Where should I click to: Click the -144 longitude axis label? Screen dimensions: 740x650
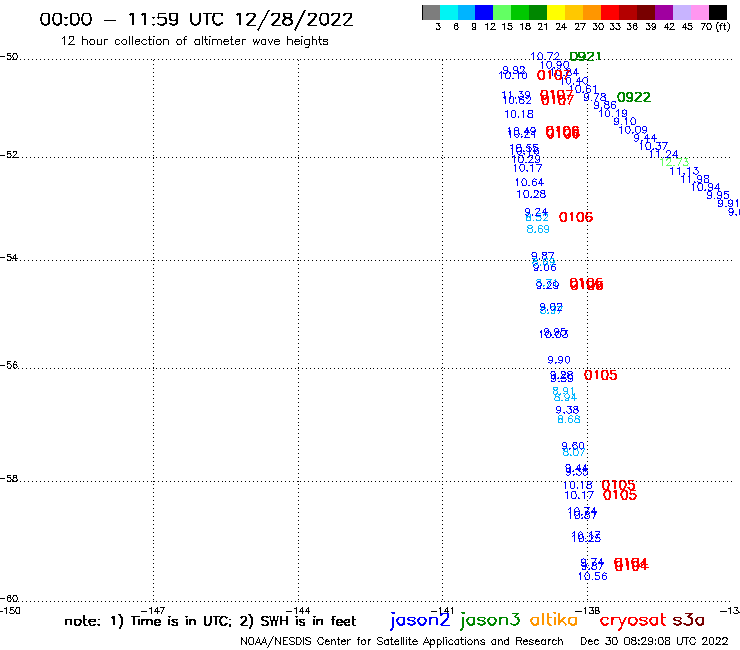click(x=298, y=611)
